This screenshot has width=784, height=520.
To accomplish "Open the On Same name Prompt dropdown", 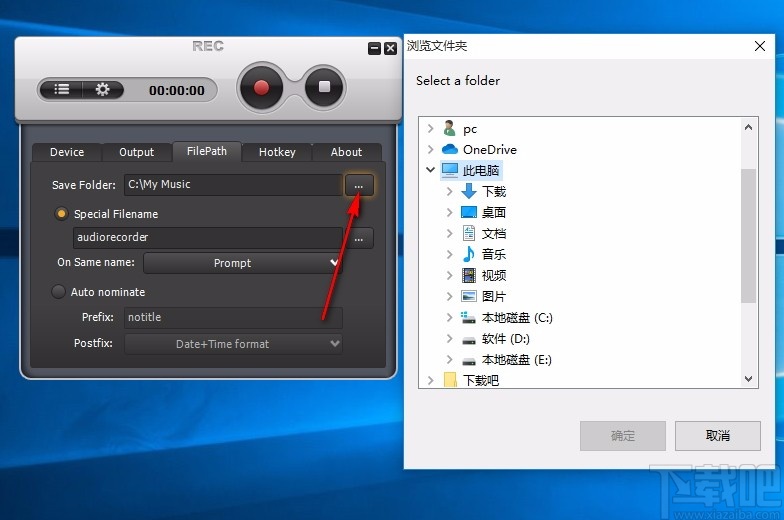I will click(x=242, y=263).
